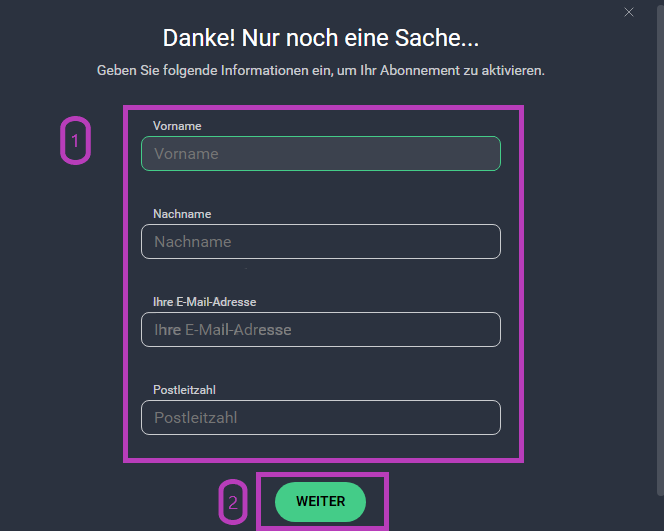664x531 pixels.
Task: Click the Nachname label text
Action: tap(182, 214)
